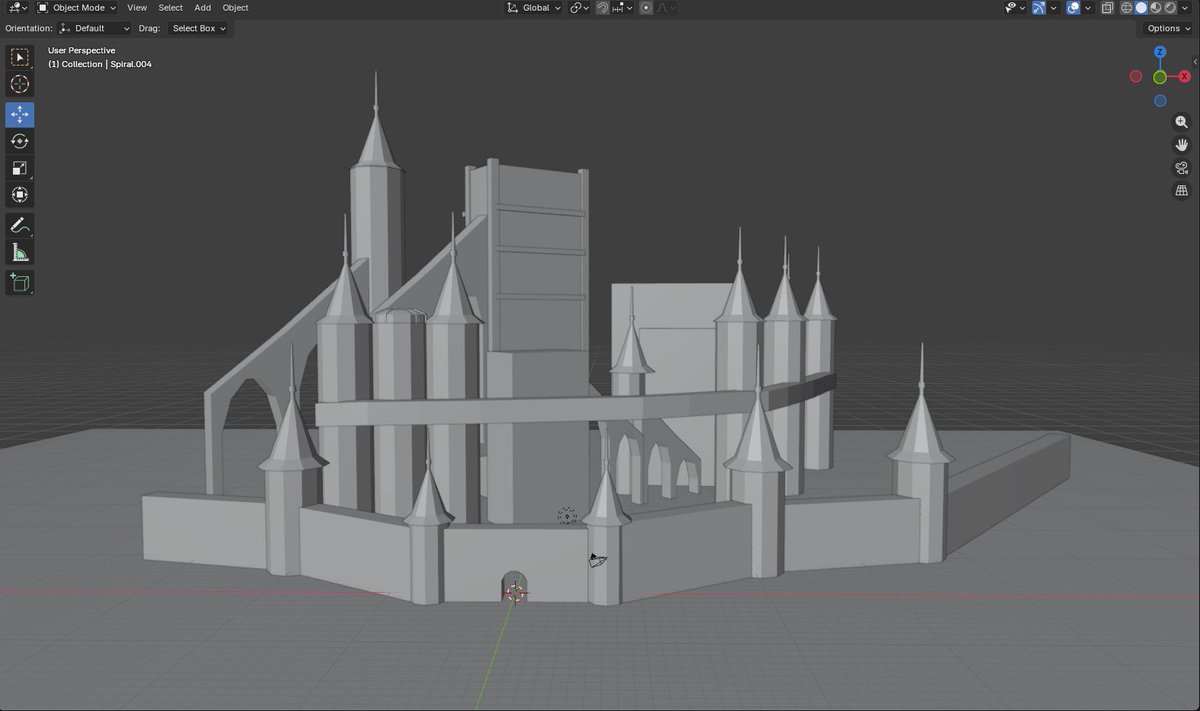Activate the Scale tool
The width and height of the screenshot is (1200, 711).
20,168
